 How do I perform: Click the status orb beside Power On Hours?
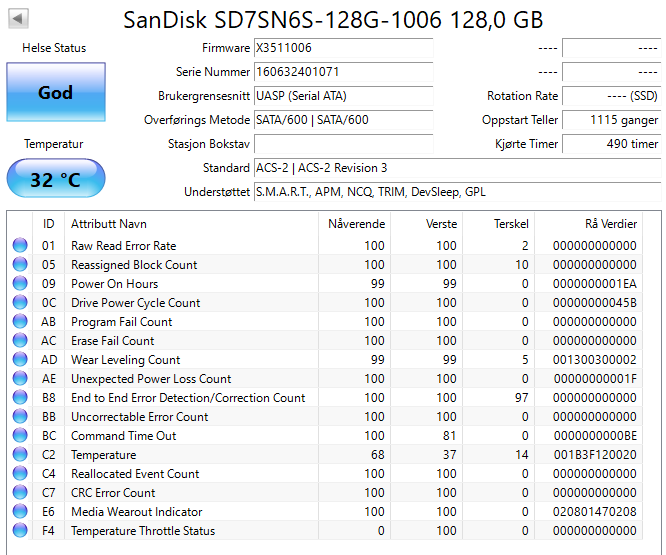click(20, 284)
